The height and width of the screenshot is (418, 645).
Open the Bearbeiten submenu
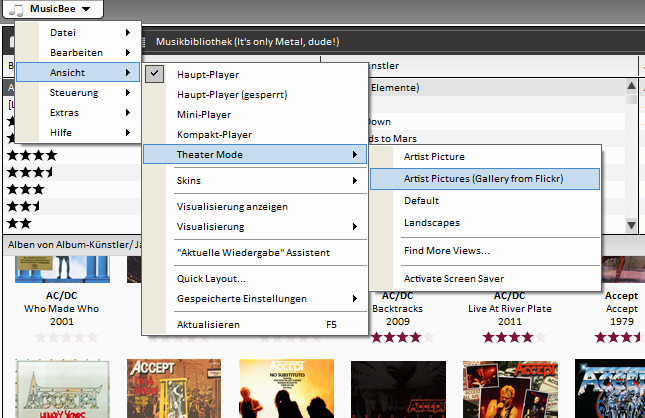78,53
